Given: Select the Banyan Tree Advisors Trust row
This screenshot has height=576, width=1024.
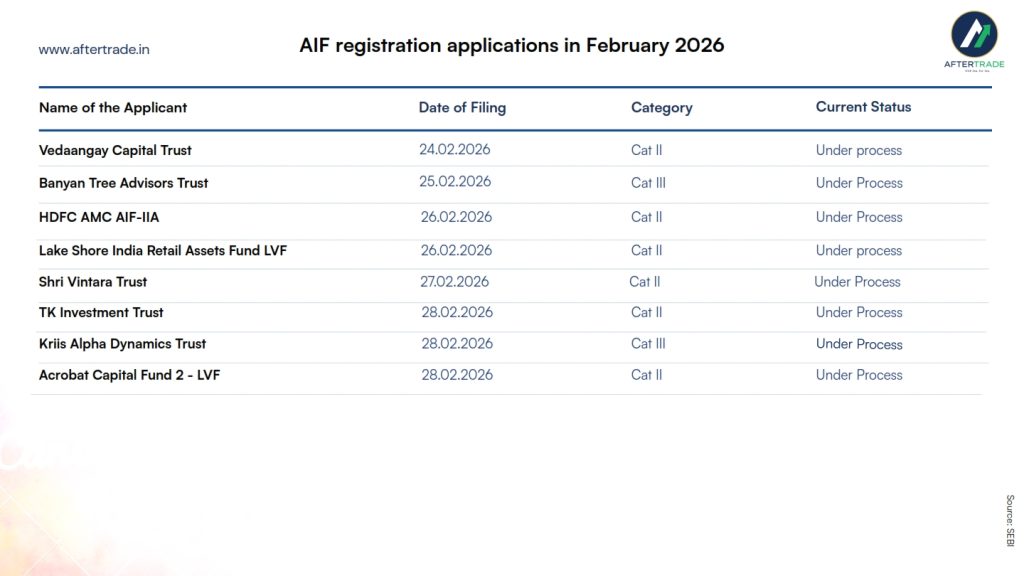Looking at the screenshot, I should 123,183.
